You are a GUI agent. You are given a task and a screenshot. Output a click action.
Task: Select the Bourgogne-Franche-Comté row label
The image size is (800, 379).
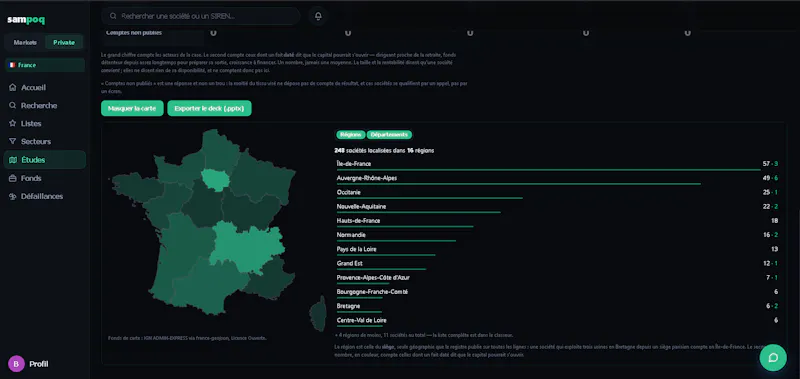pos(372,292)
